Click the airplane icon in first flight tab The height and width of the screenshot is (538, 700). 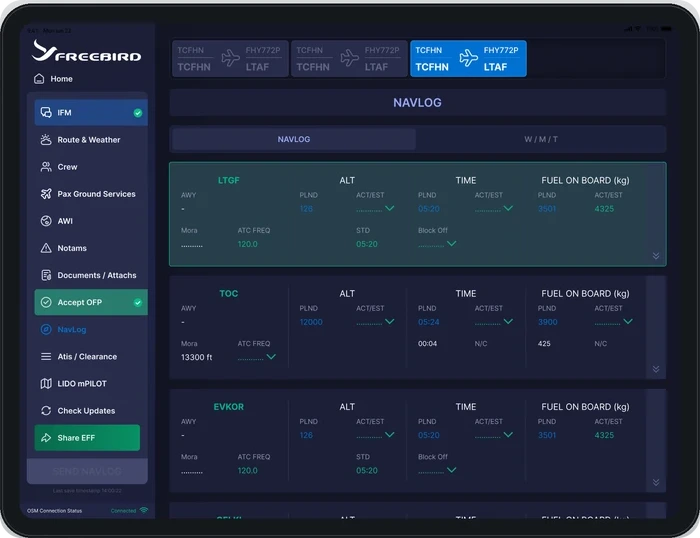tap(230, 58)
